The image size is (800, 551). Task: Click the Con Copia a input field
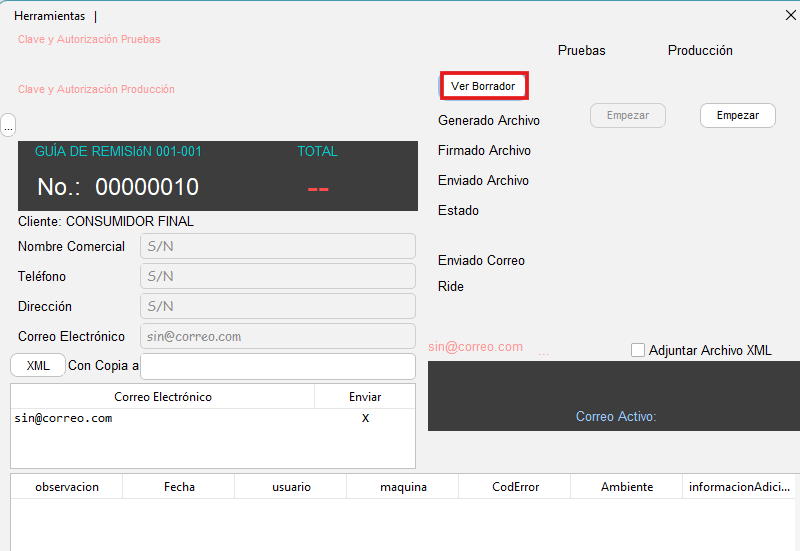[277, 366]
